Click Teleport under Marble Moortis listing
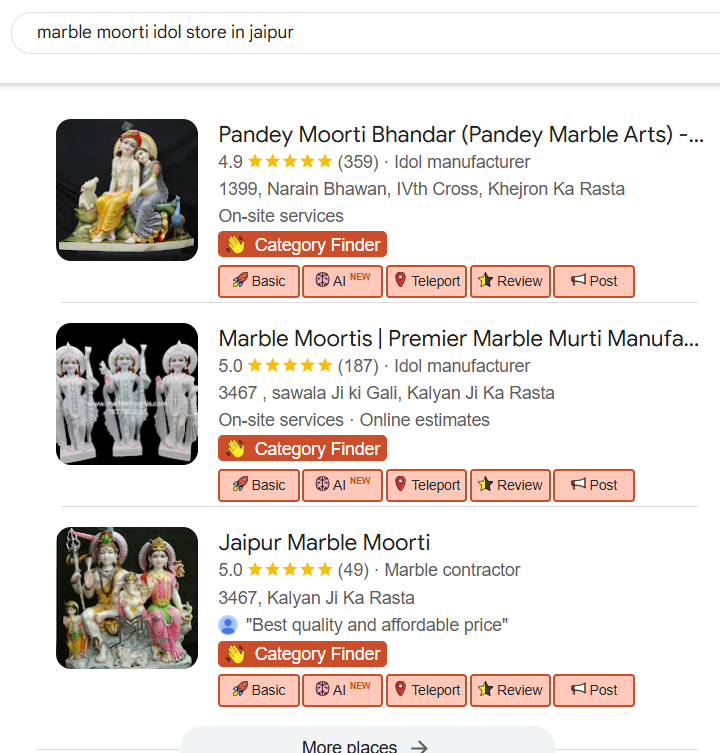The height and width of the screenshot is (753, 720). 426,485
